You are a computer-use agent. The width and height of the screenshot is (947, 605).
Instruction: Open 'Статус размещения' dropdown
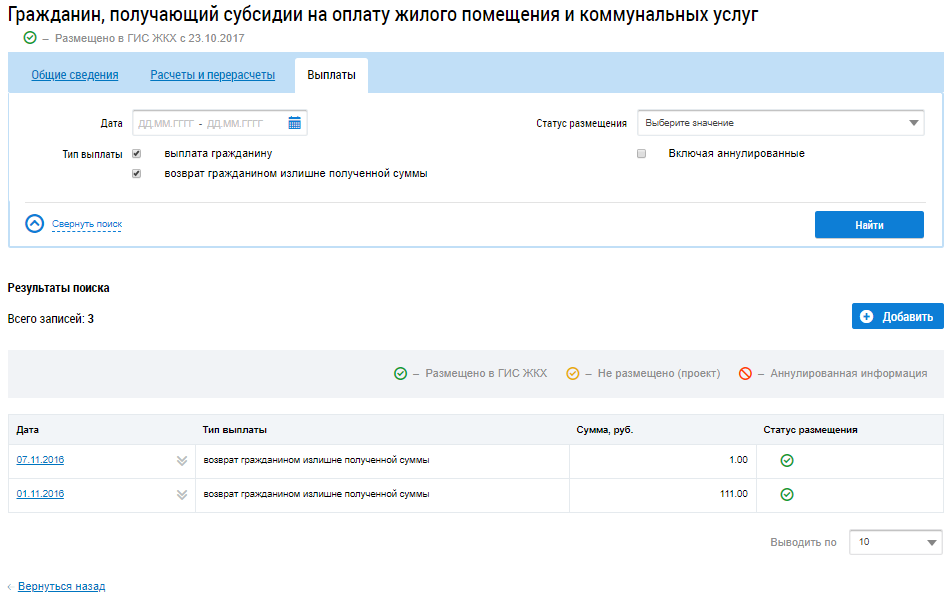point(780,123)
